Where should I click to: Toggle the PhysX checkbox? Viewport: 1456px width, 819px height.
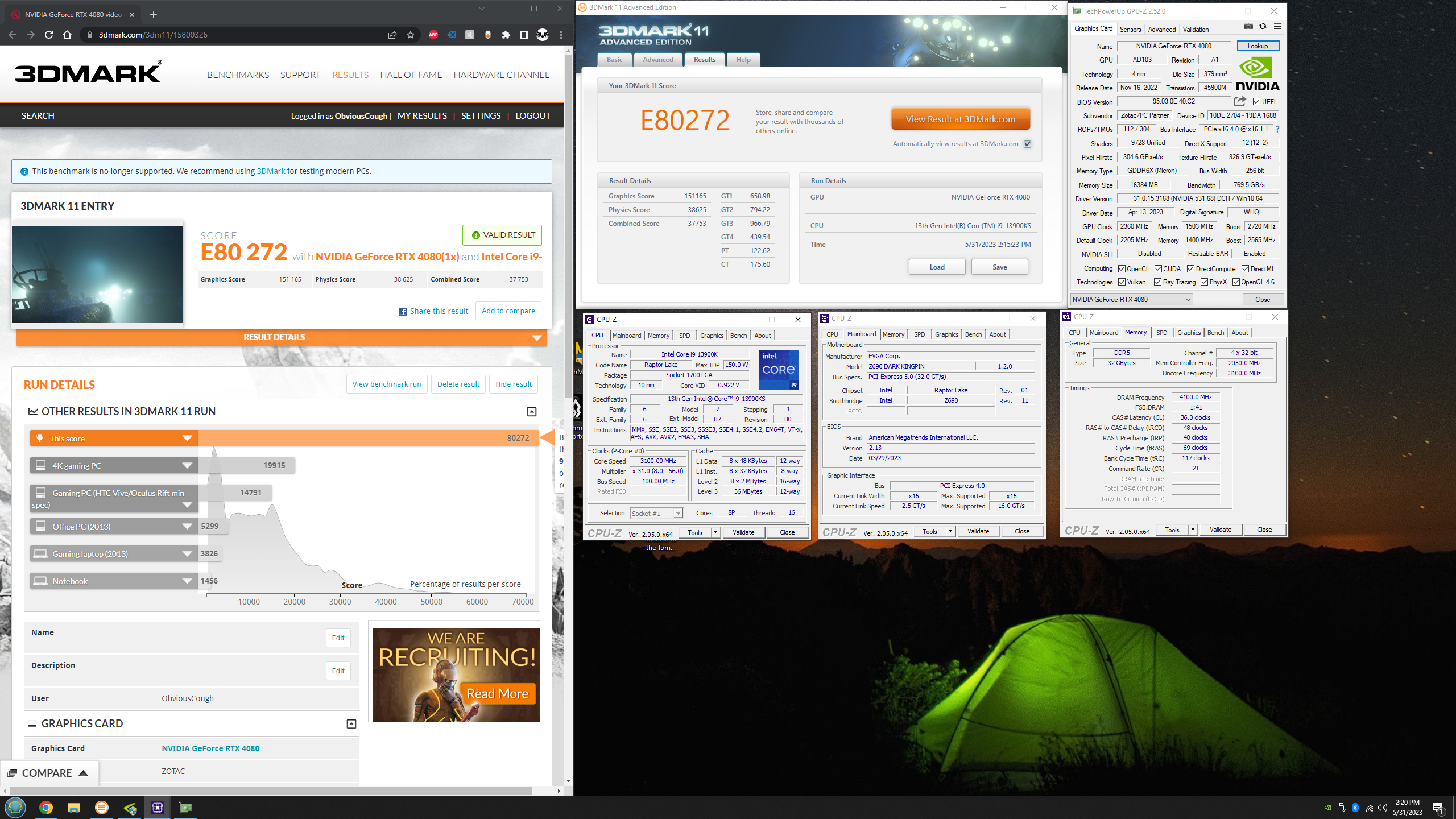(x=1204, y=282)
